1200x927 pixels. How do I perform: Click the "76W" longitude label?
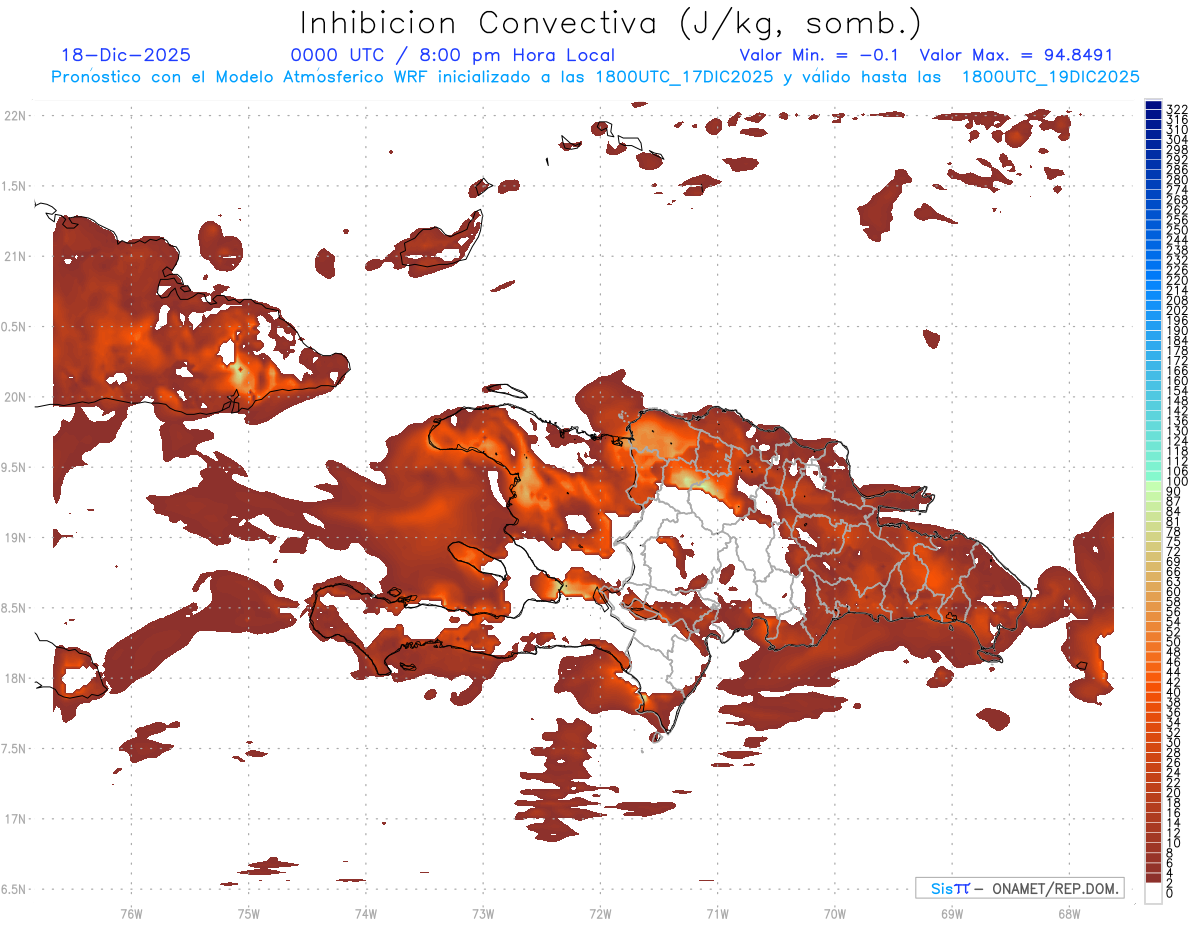131,912
